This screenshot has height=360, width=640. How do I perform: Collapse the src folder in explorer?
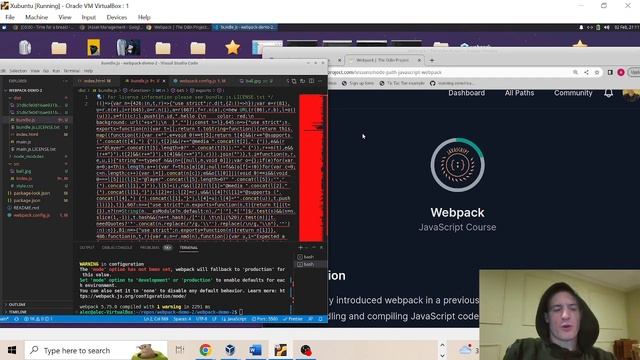click(x=16, y=164)
